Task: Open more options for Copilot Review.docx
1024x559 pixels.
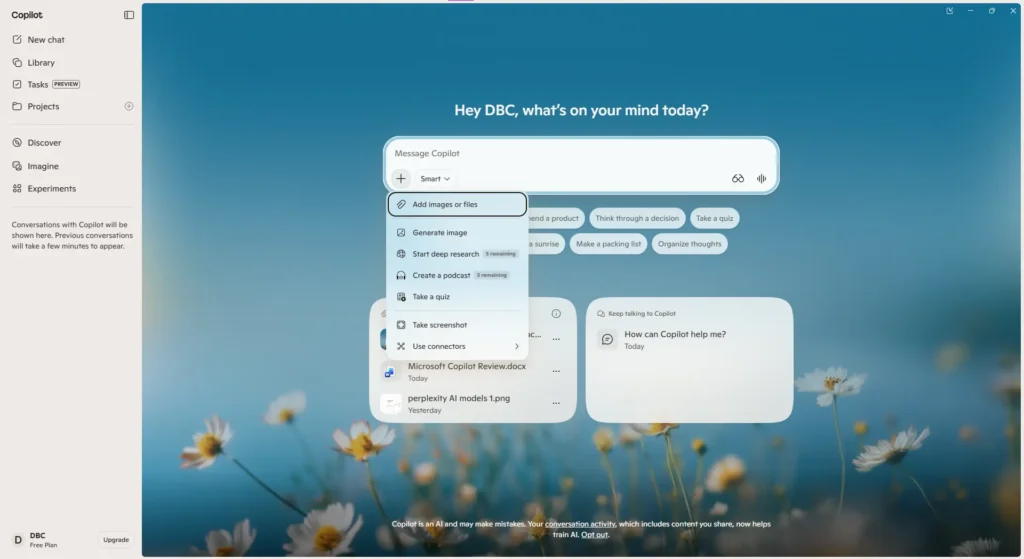Action: [x=556, y=372]
